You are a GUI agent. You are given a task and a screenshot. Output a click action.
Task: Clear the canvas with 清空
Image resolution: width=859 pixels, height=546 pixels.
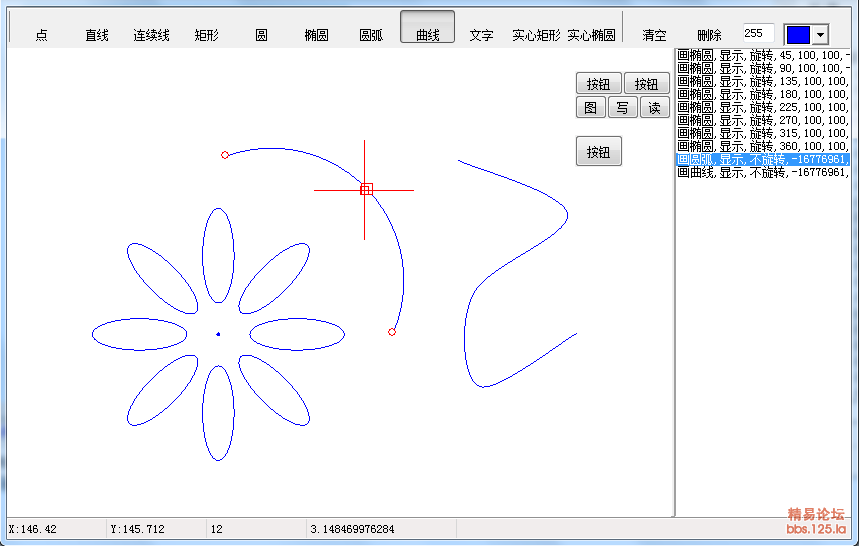point(654,36)
